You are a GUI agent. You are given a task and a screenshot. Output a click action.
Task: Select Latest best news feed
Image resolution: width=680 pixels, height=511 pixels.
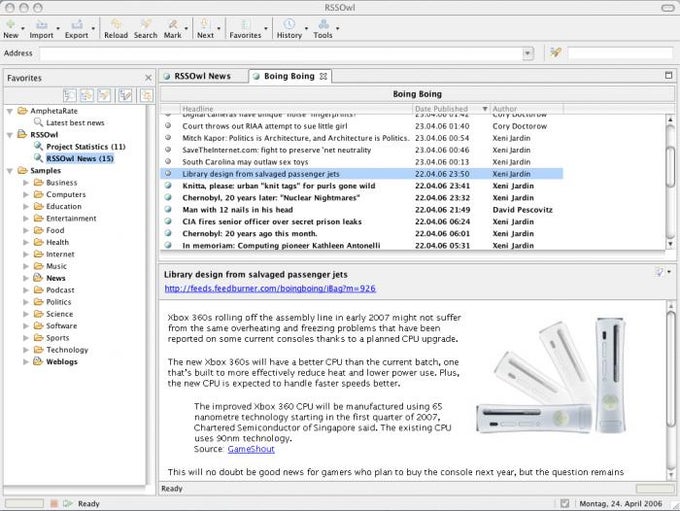75,123
